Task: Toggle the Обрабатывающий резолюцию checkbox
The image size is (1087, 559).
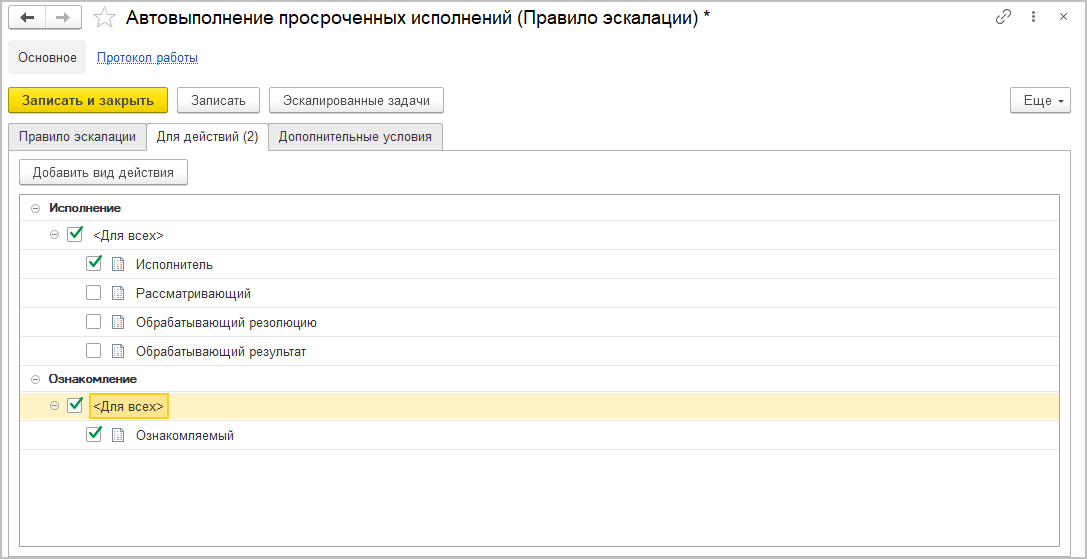Action: [x=94, y=322]
